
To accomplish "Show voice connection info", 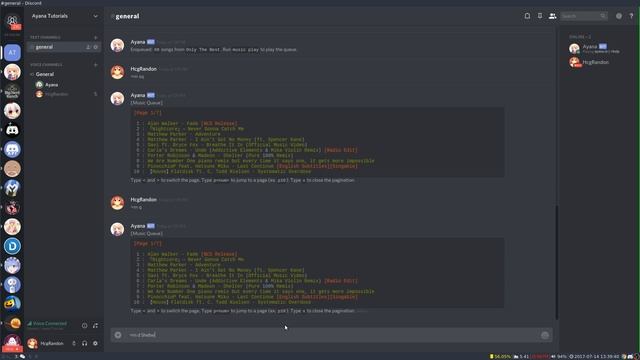I will pos(84,325).
